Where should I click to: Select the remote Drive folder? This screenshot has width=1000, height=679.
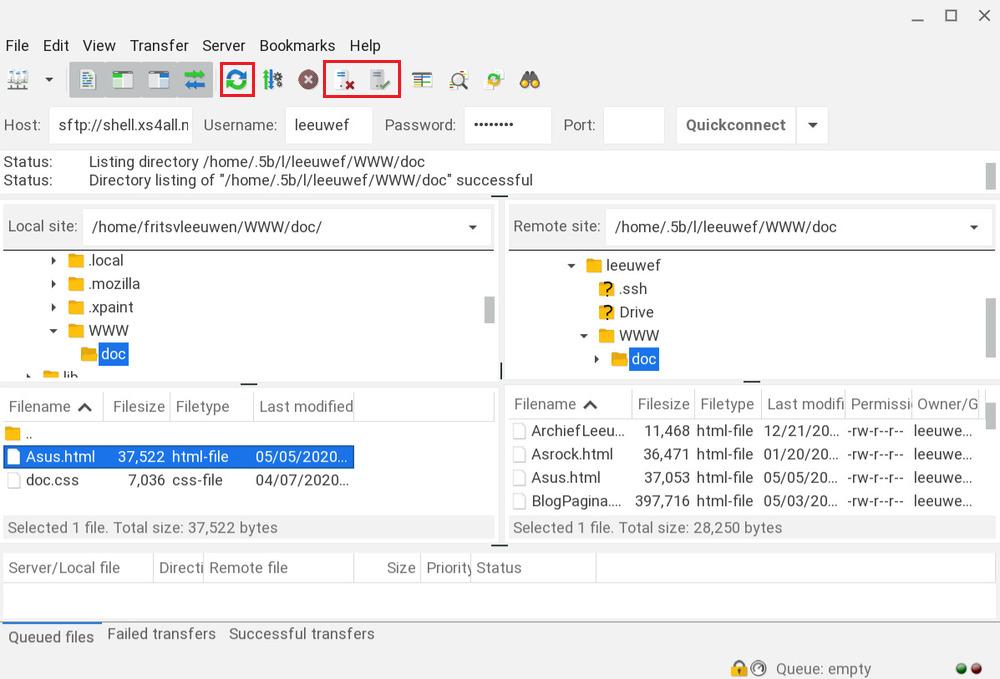pos(636,312)
